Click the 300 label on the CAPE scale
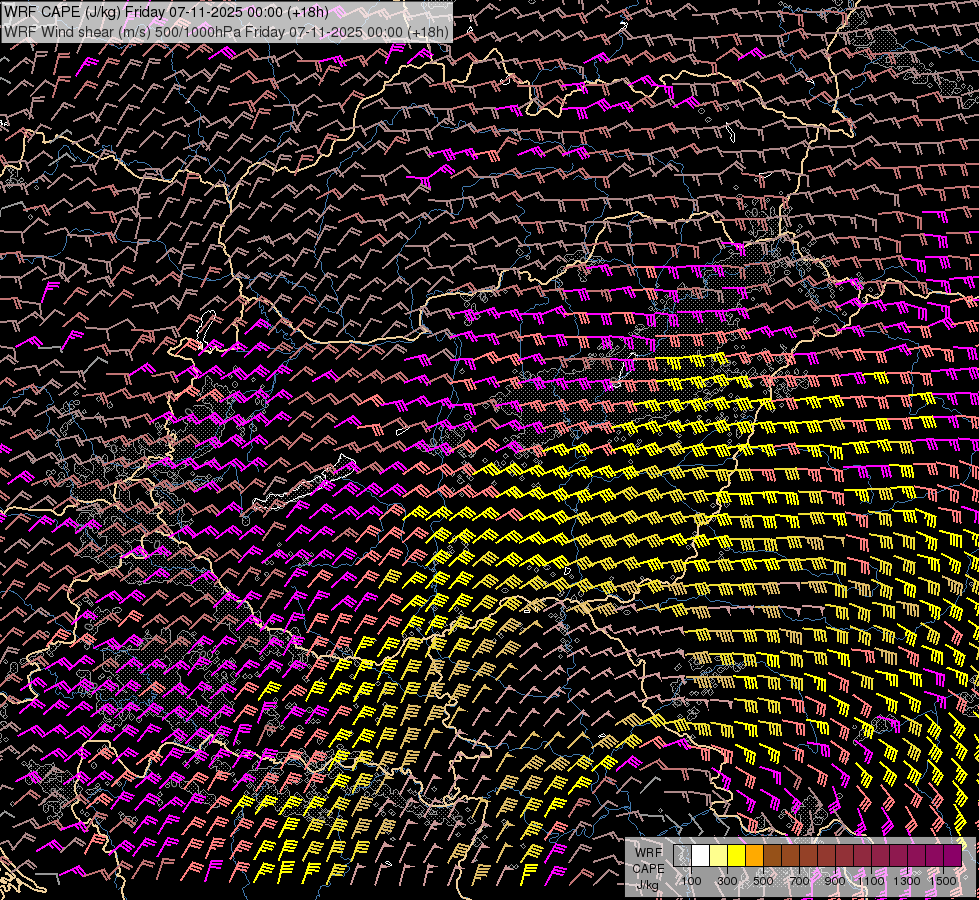 click(727, 881)
